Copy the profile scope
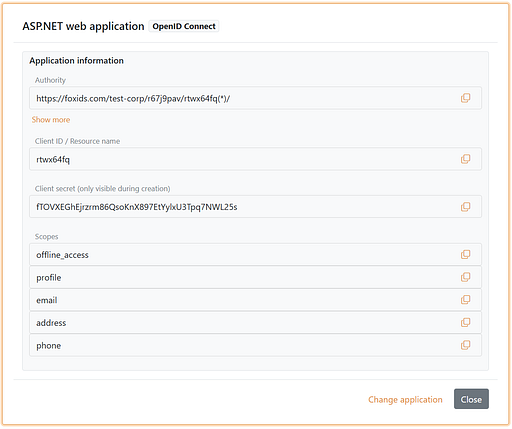Viewport: 512px width, 429px height. [465, 277]
